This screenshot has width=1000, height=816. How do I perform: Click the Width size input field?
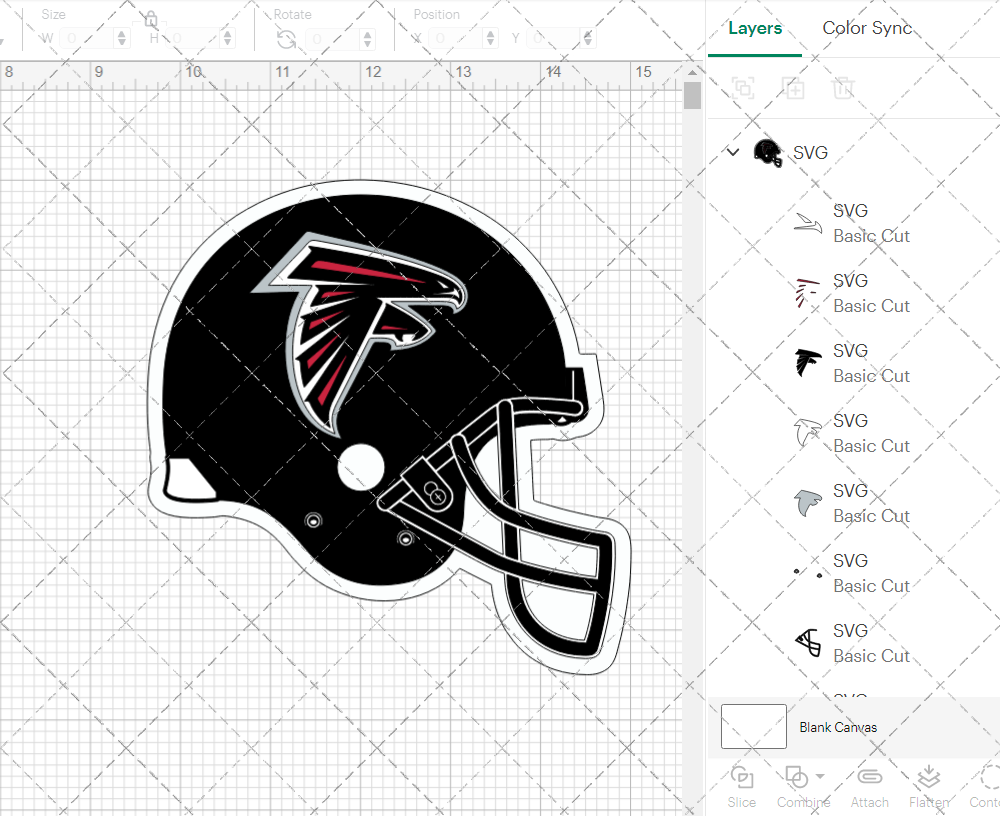[87, 38]
